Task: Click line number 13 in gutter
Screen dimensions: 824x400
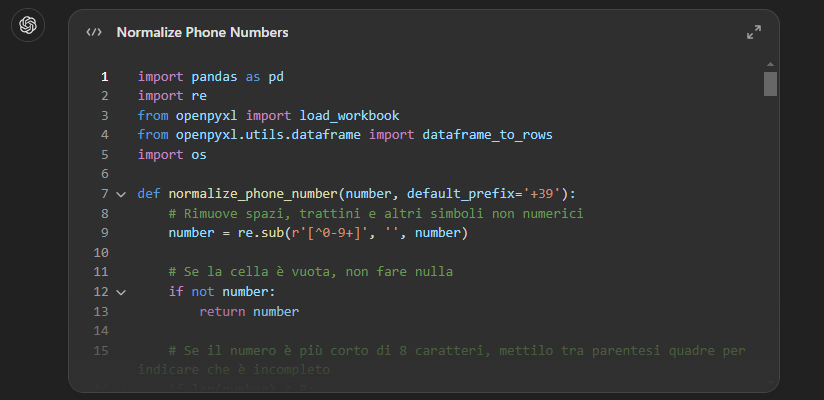Action: pyautogui.click(x=101, y=312)
